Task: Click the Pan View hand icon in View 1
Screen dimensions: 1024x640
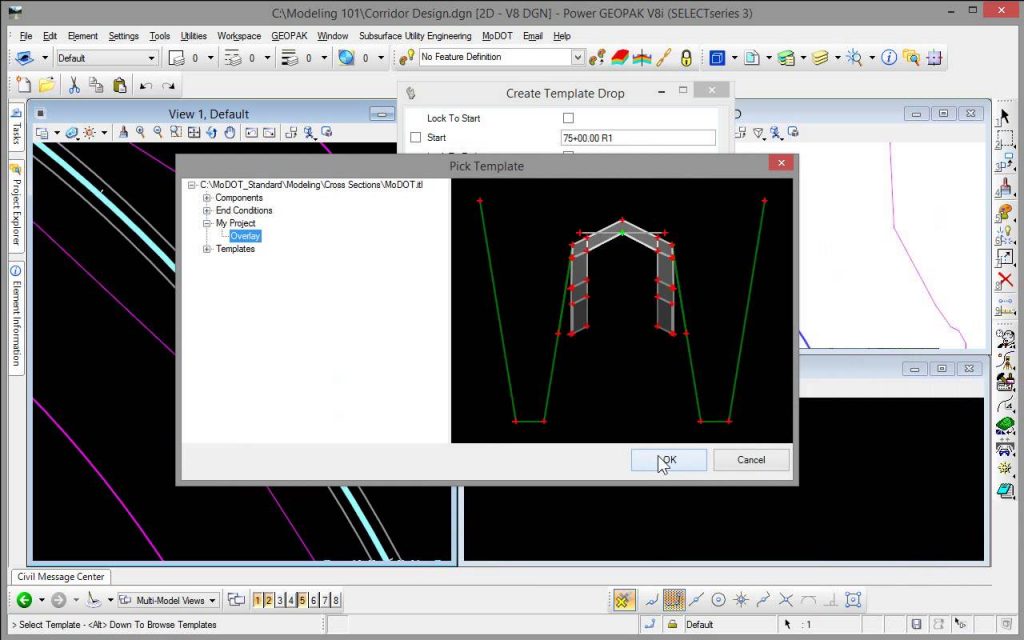Action: coord(229,133)
